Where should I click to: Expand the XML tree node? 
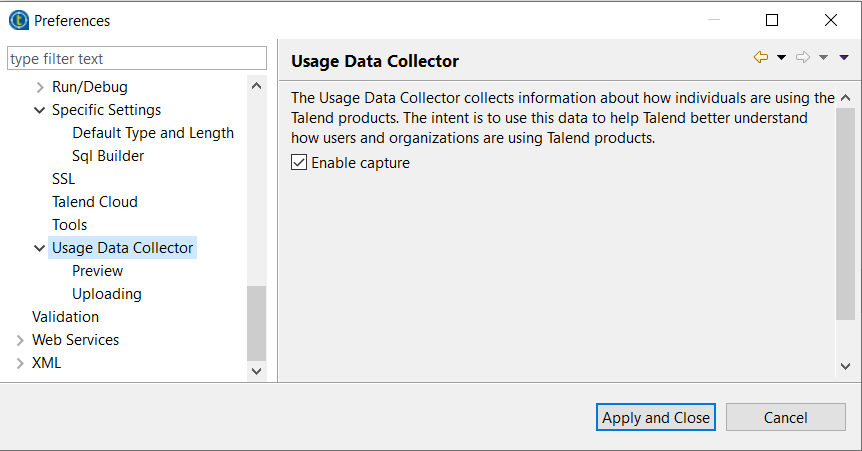coord(20,363)
